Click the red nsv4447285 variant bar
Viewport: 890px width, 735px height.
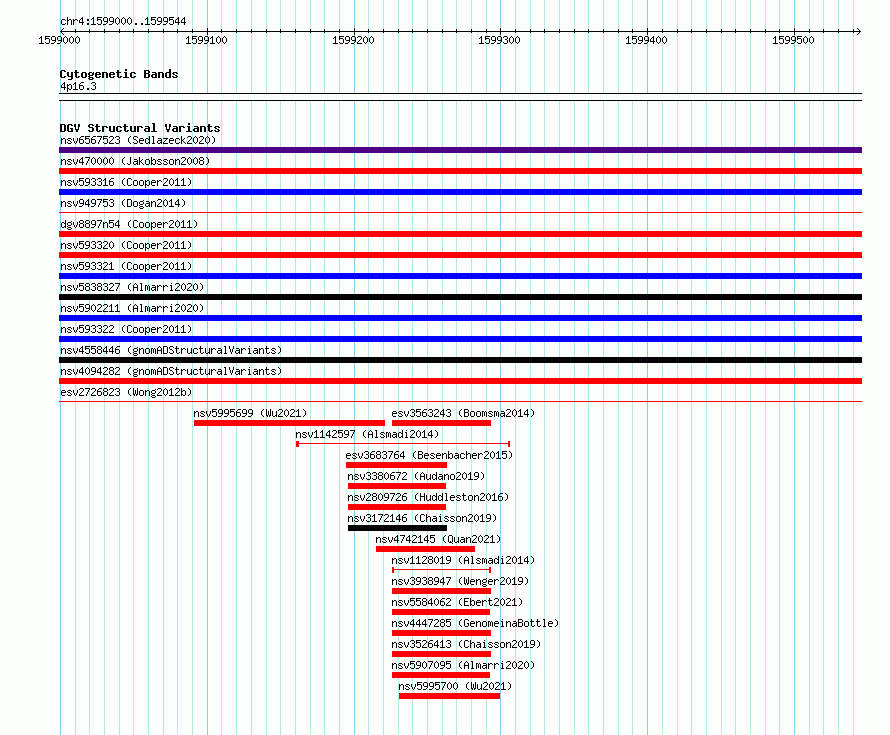tap(442, 633)
